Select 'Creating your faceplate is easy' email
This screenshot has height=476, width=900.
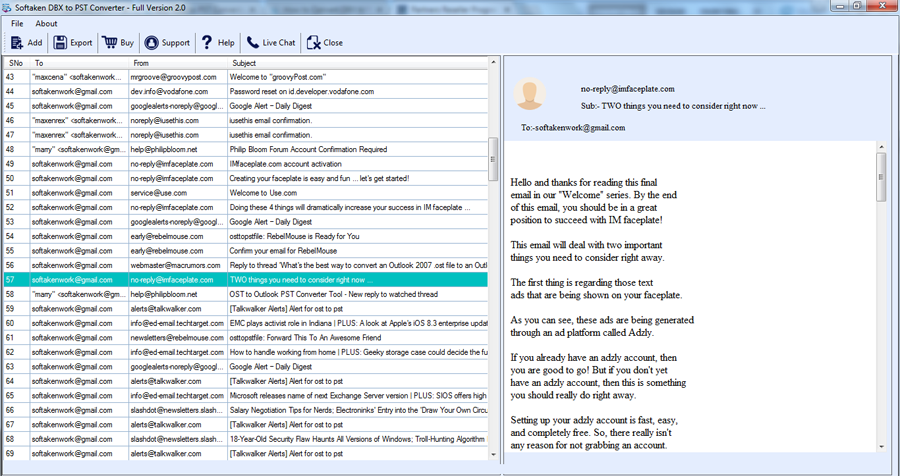point(246,178)
